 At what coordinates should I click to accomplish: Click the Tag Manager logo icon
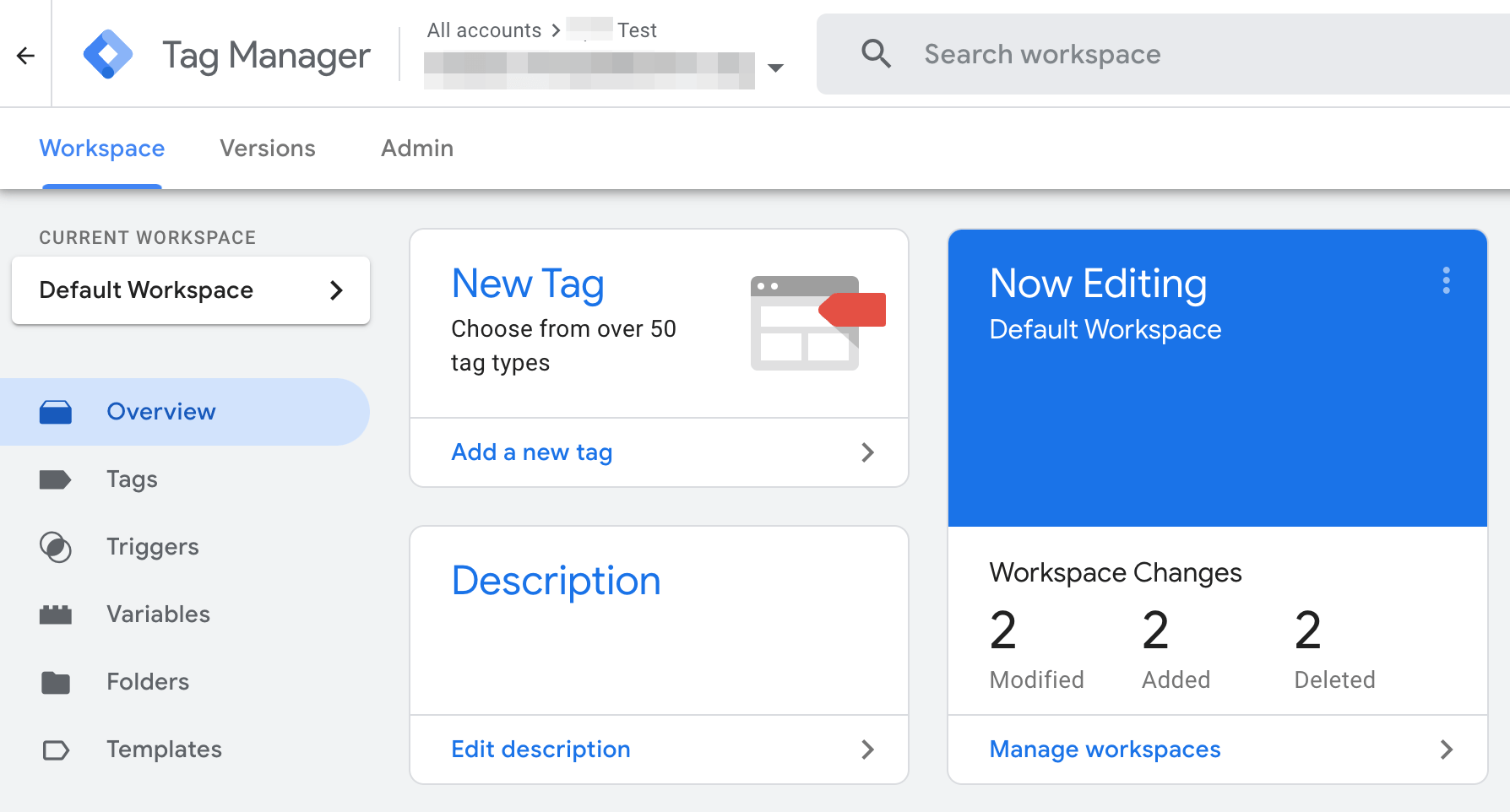(108, 55)
